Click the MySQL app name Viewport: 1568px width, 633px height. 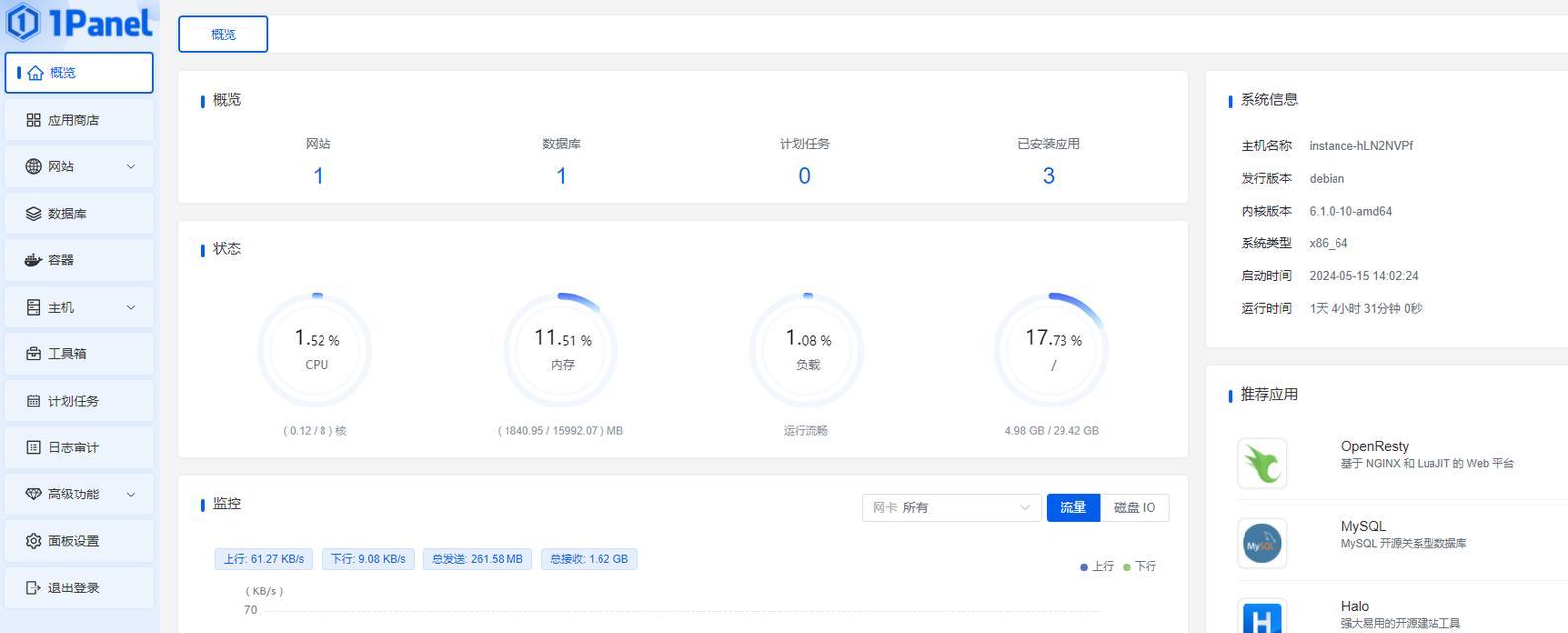1363,526
